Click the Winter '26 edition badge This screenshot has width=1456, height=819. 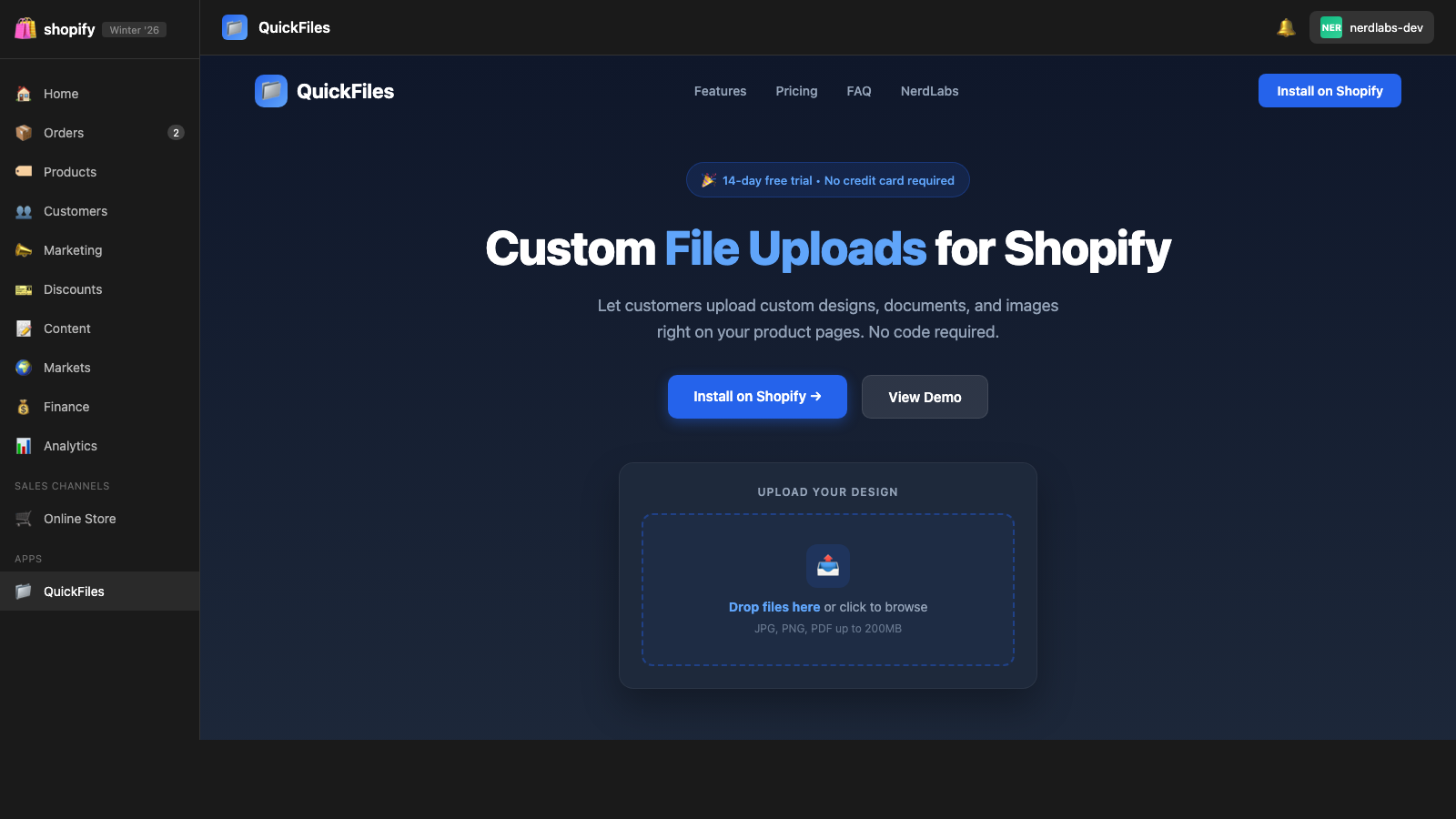[x=135, y=30]
